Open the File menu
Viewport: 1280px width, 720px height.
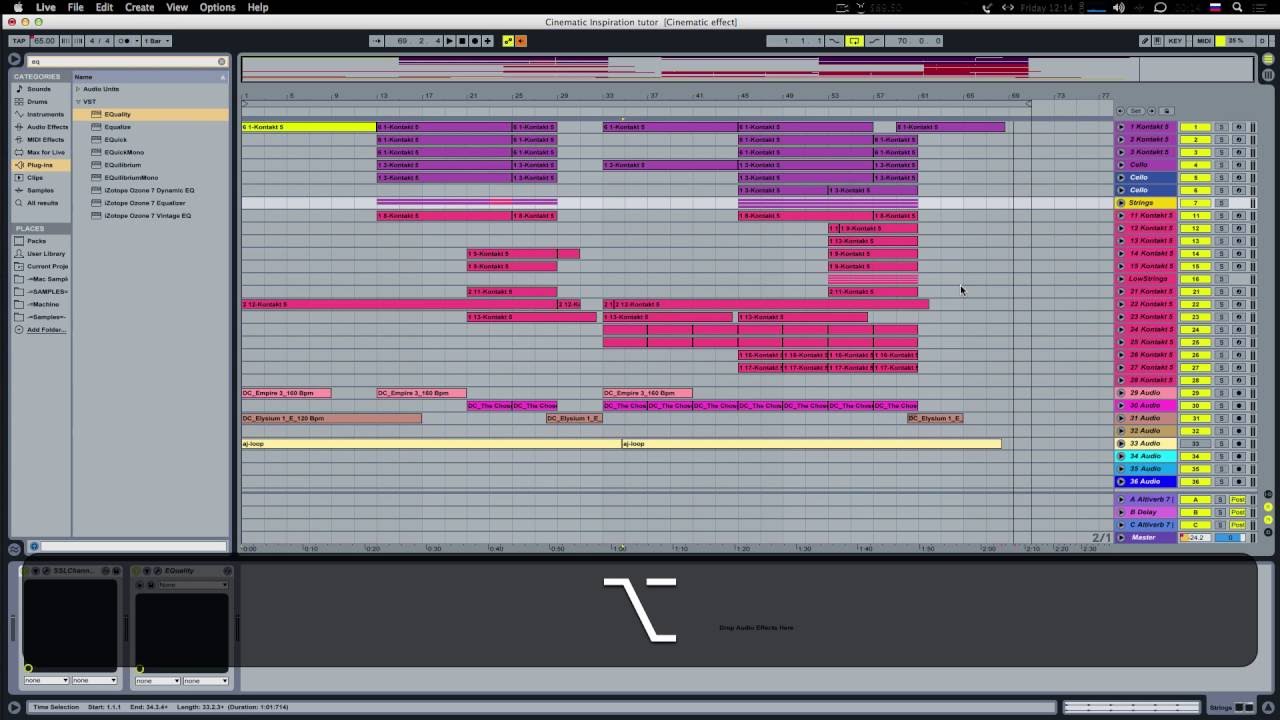(75, 7)
